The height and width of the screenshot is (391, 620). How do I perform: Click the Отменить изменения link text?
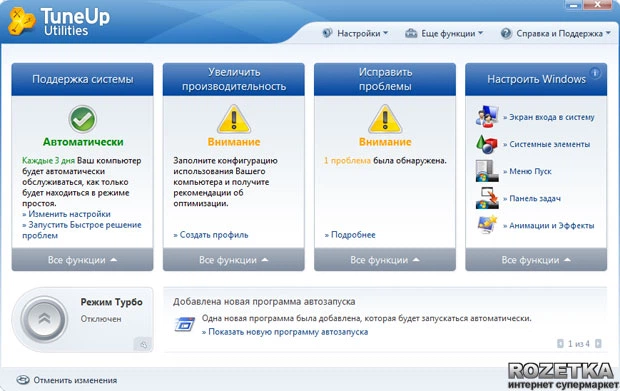pos(75,380)
